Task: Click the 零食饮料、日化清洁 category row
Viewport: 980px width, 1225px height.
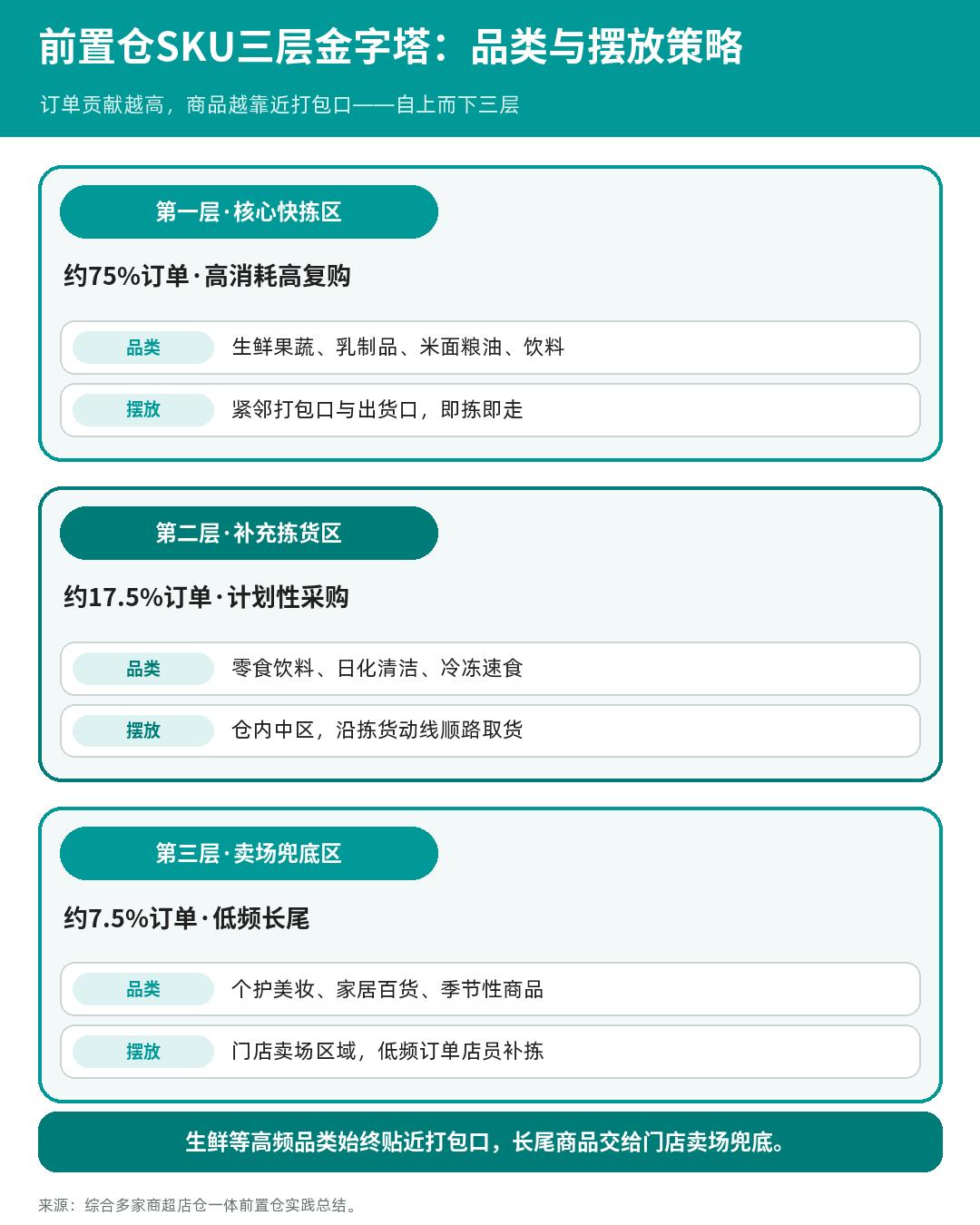Action: tap(490, 669)
